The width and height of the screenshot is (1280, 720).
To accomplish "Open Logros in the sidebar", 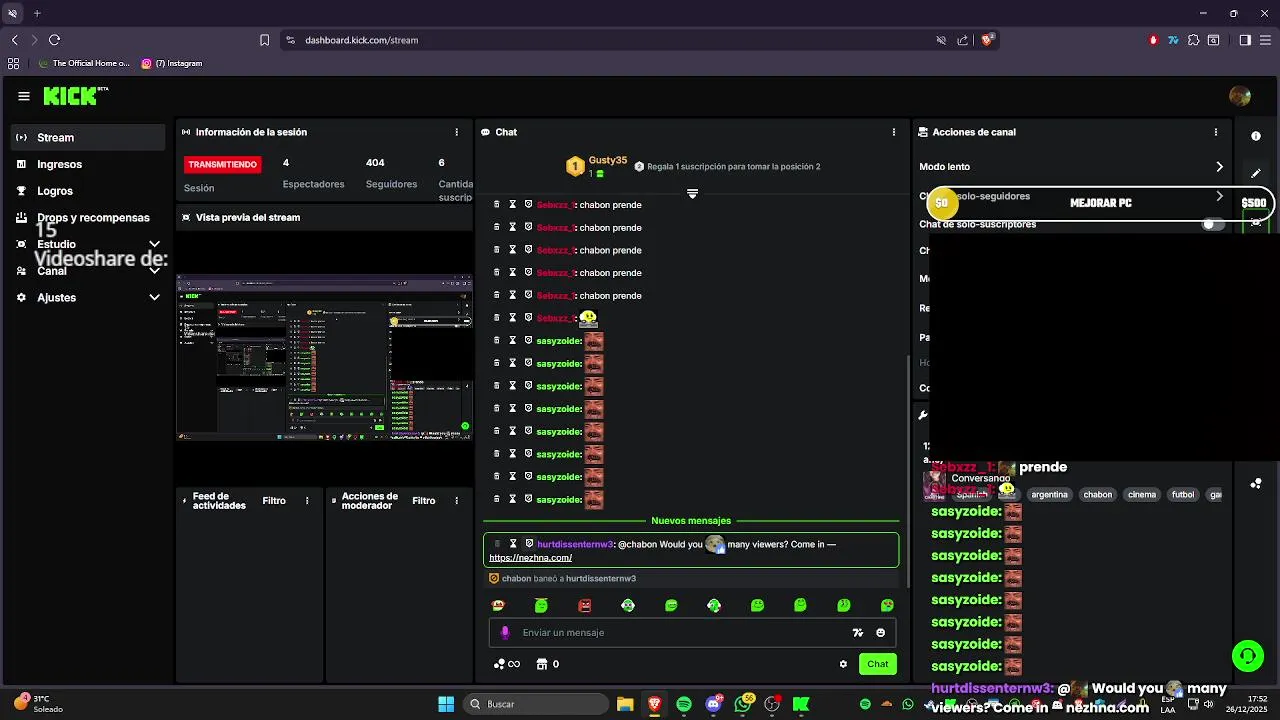I will 88,191.
